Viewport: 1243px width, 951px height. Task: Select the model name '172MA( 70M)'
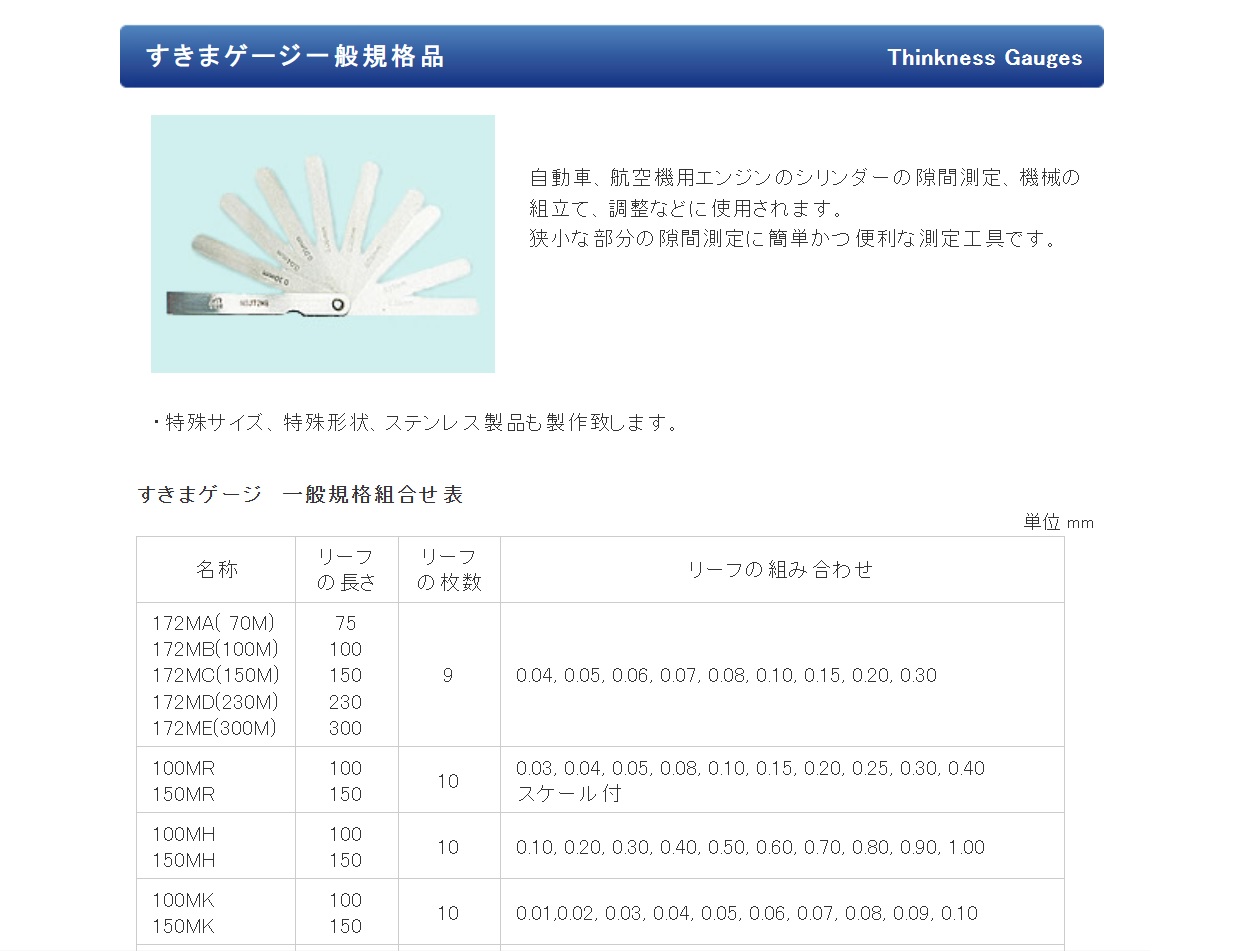pyautogui.click(x=213, y=623)
